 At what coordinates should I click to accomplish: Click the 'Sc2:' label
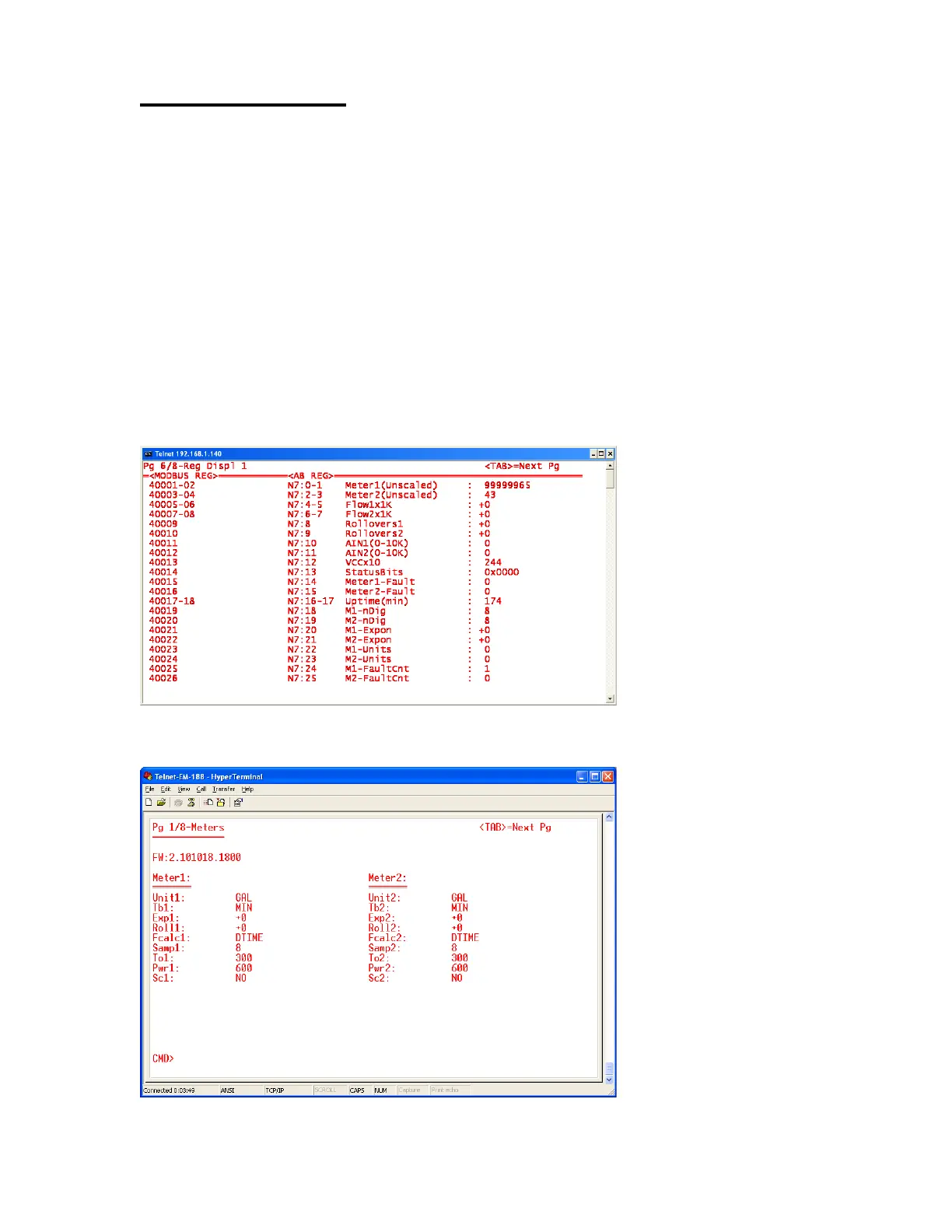[x=379, y=978]
